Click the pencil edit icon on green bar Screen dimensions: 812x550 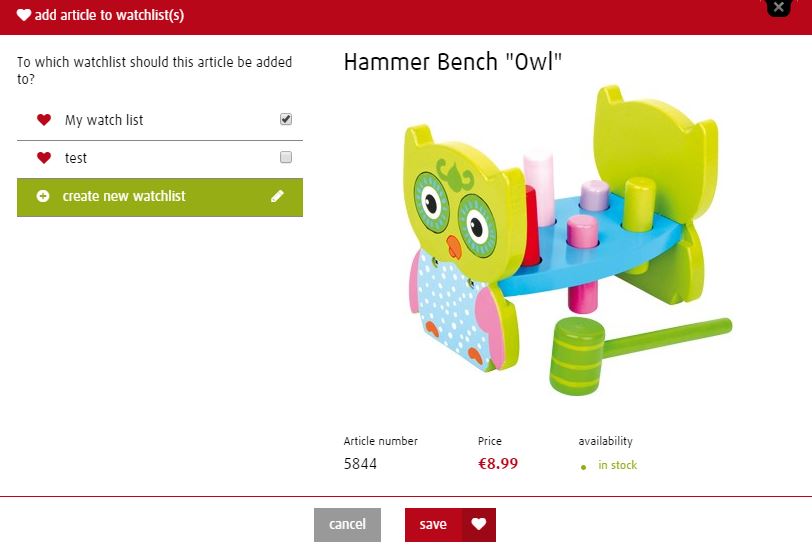coord(277,196)
